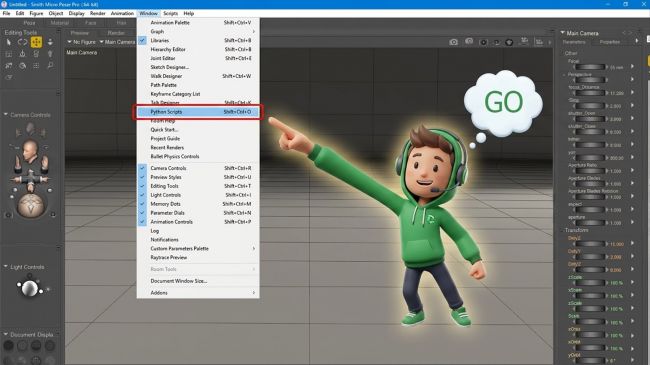This screenshot has height=365, width=650.
Task: Select the Translate In/Out tool in Editing Tools
Action: click(x=50, y=42)
